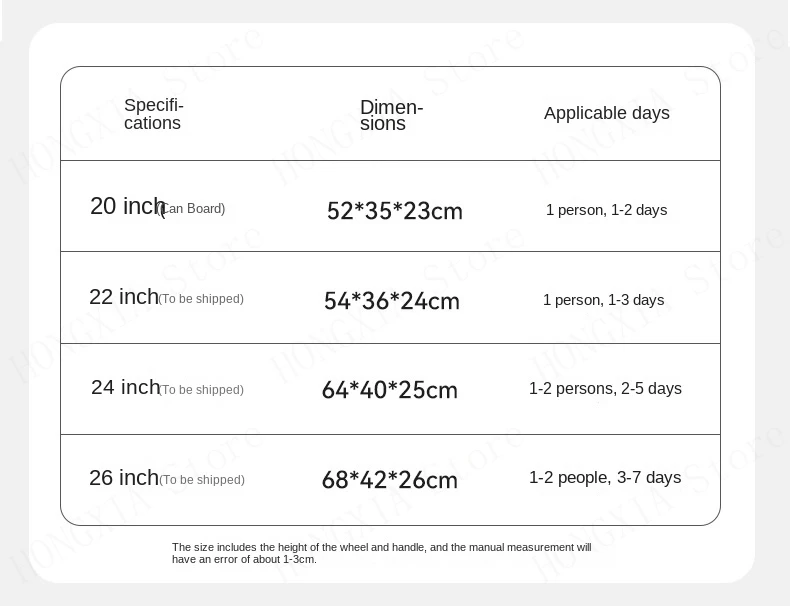Click the Specifications column header
The image size is (790, 606).
point(153,114)
